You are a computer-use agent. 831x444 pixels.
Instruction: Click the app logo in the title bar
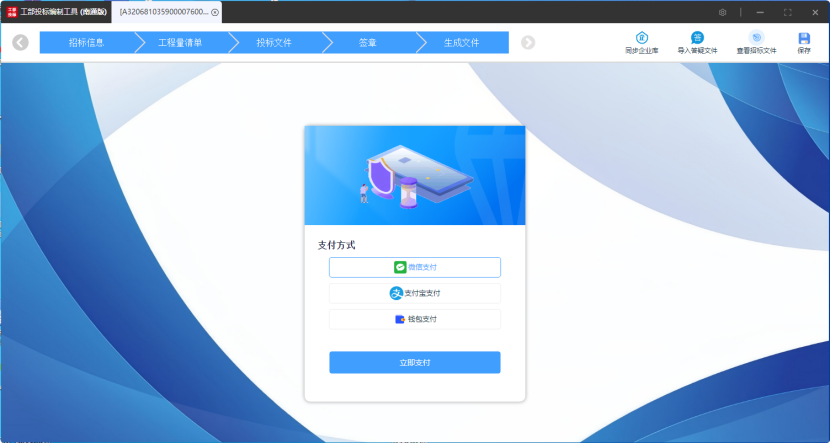click(11, 12)
